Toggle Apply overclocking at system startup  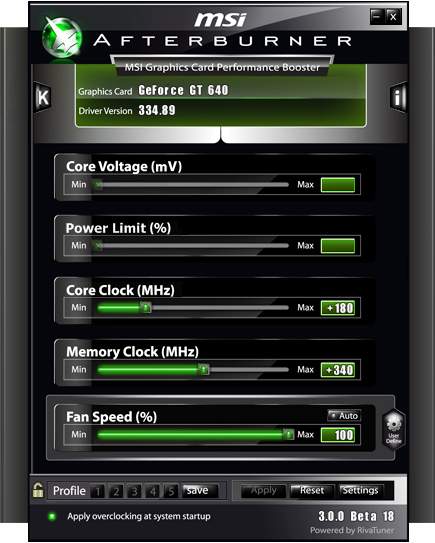52,516
